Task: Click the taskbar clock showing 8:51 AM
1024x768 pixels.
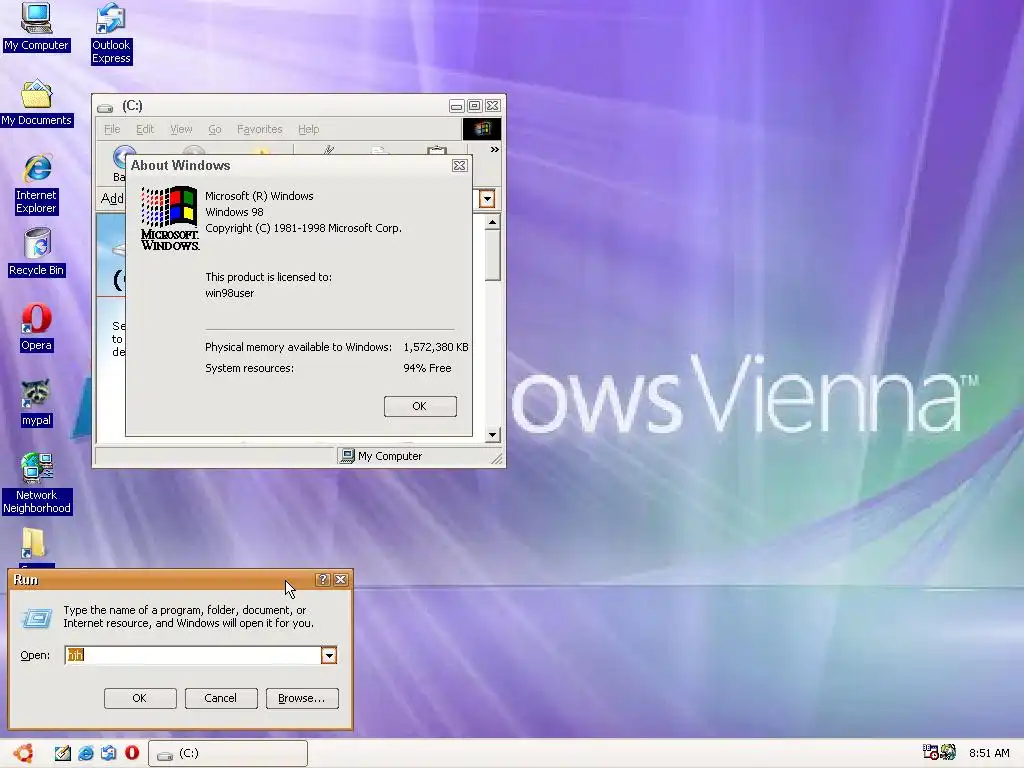Action: 989,753
